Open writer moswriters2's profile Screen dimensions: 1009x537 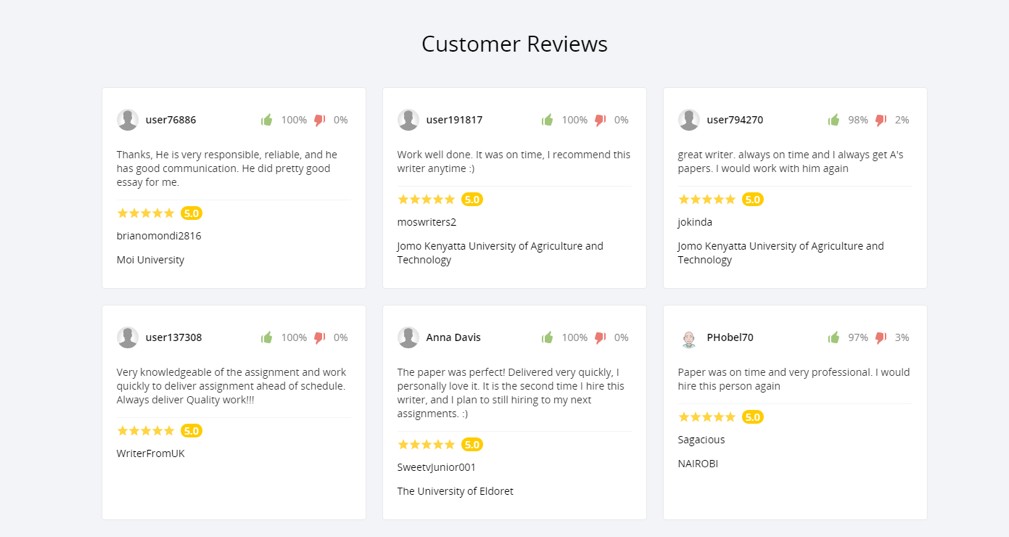427,222
